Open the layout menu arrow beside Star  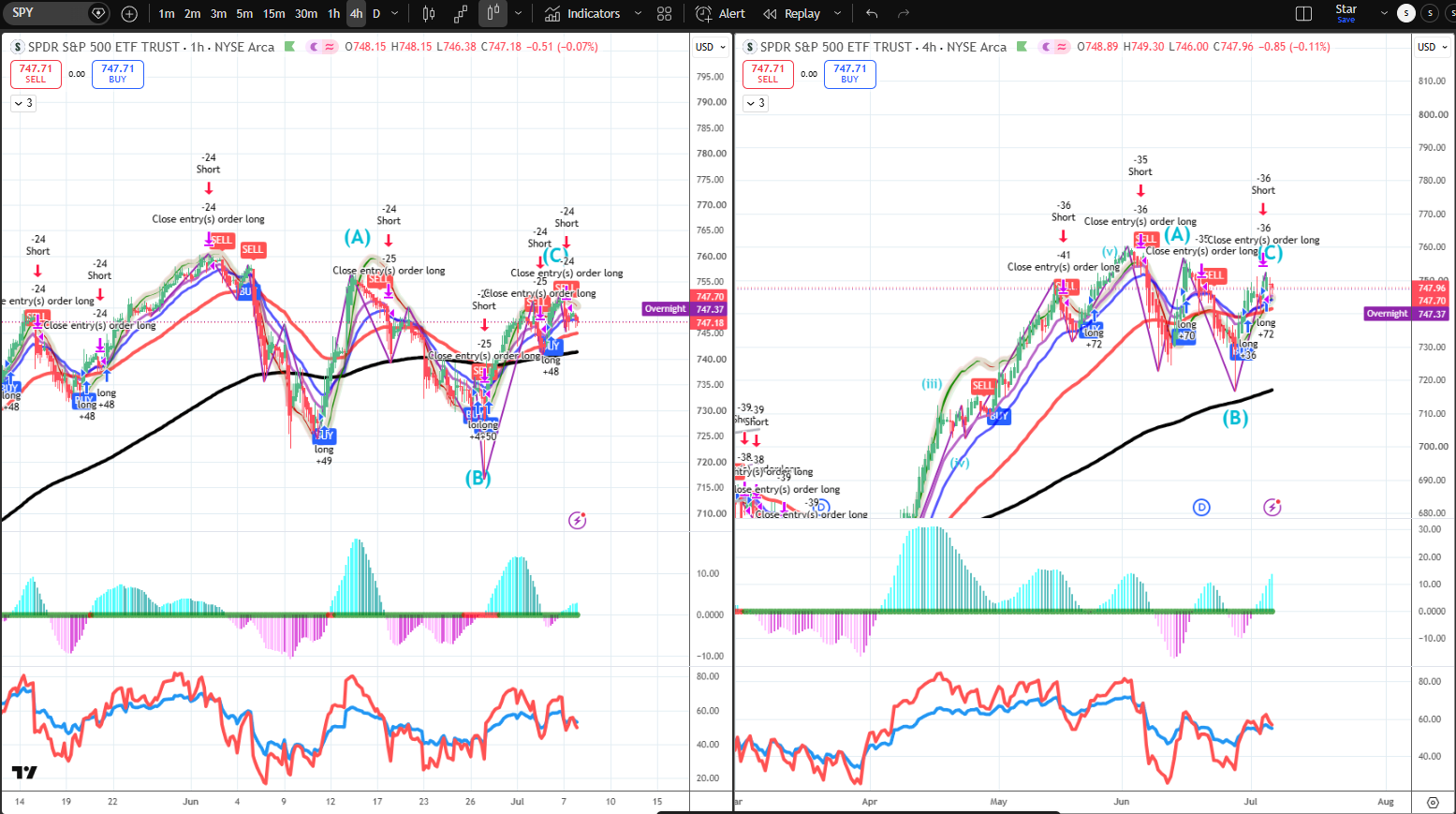pos(1384,13)
